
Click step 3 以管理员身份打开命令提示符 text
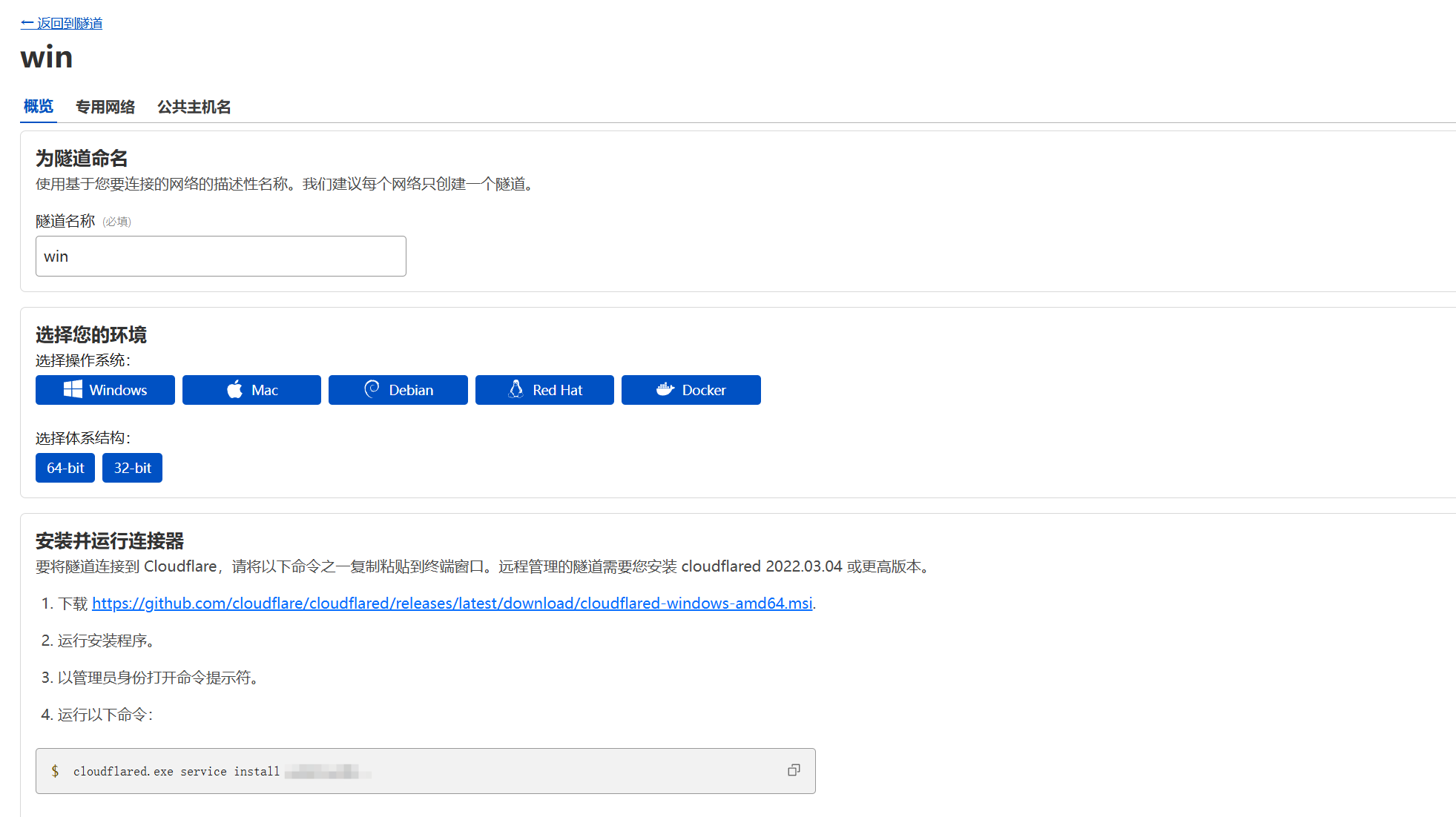[158, 678]
